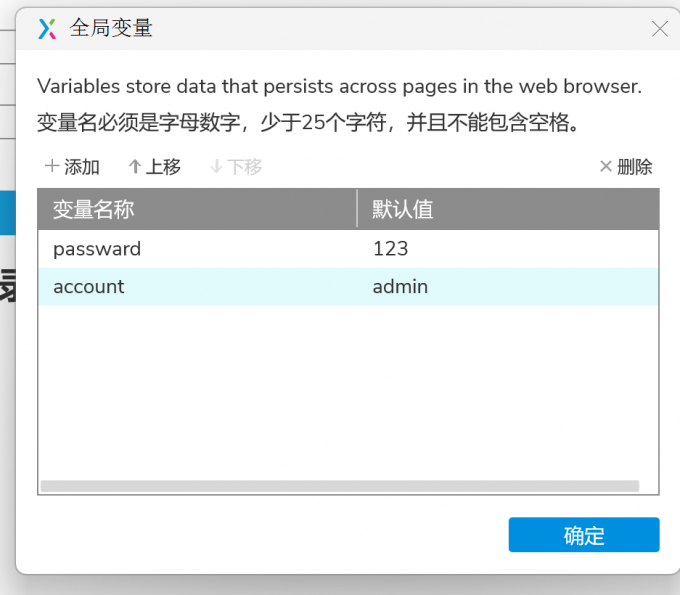The height and width of the screenshot is (595, 680).
Task: Select the default value 123 cell
Action: pos(507,249)
